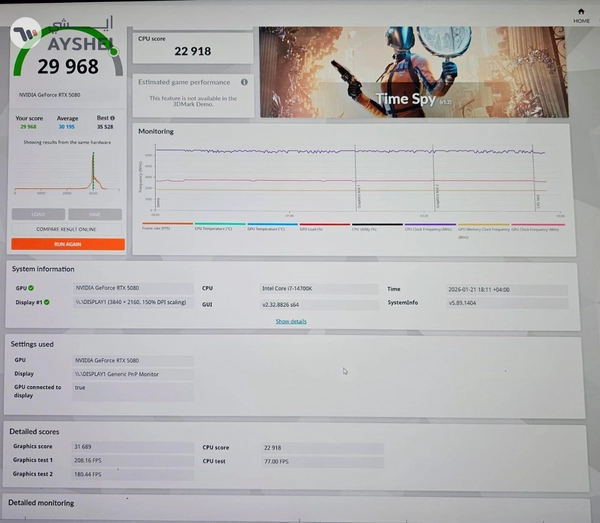
Task: Click the green check beside Display #1
Action: pyautogui.click(x=47, y=302)
